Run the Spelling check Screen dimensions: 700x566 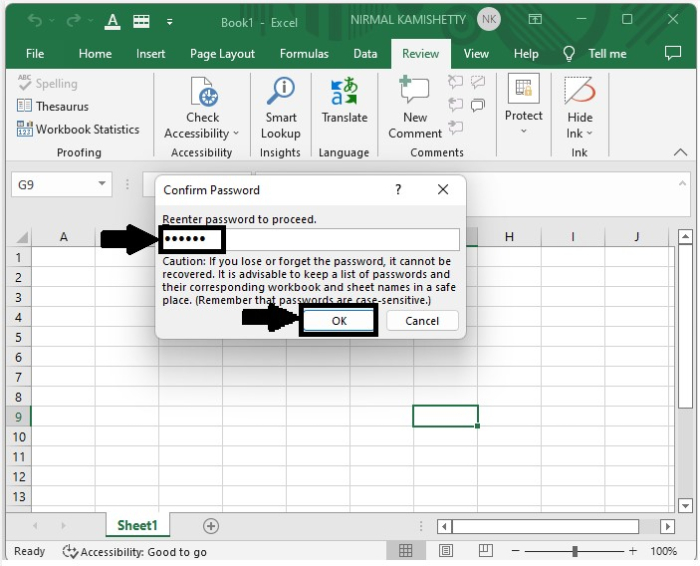[47, 83]
